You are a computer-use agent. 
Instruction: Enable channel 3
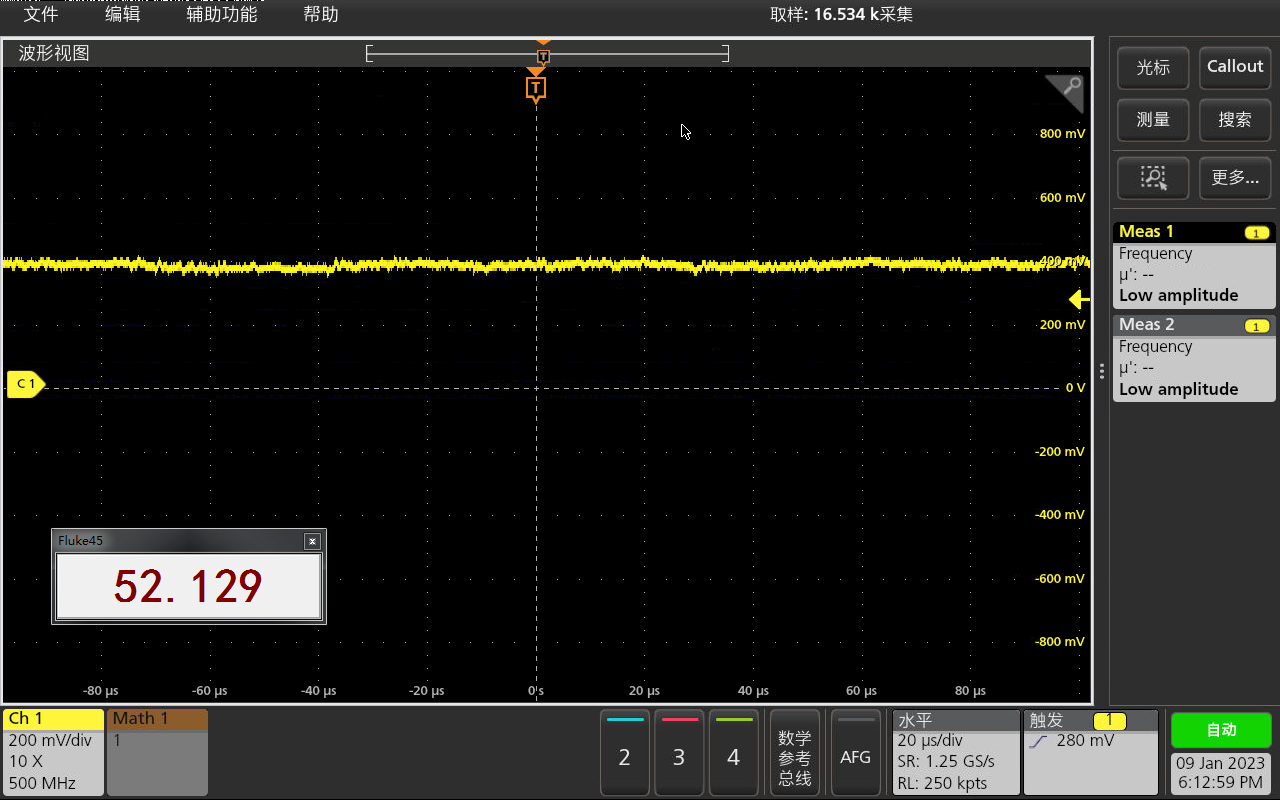679,753
